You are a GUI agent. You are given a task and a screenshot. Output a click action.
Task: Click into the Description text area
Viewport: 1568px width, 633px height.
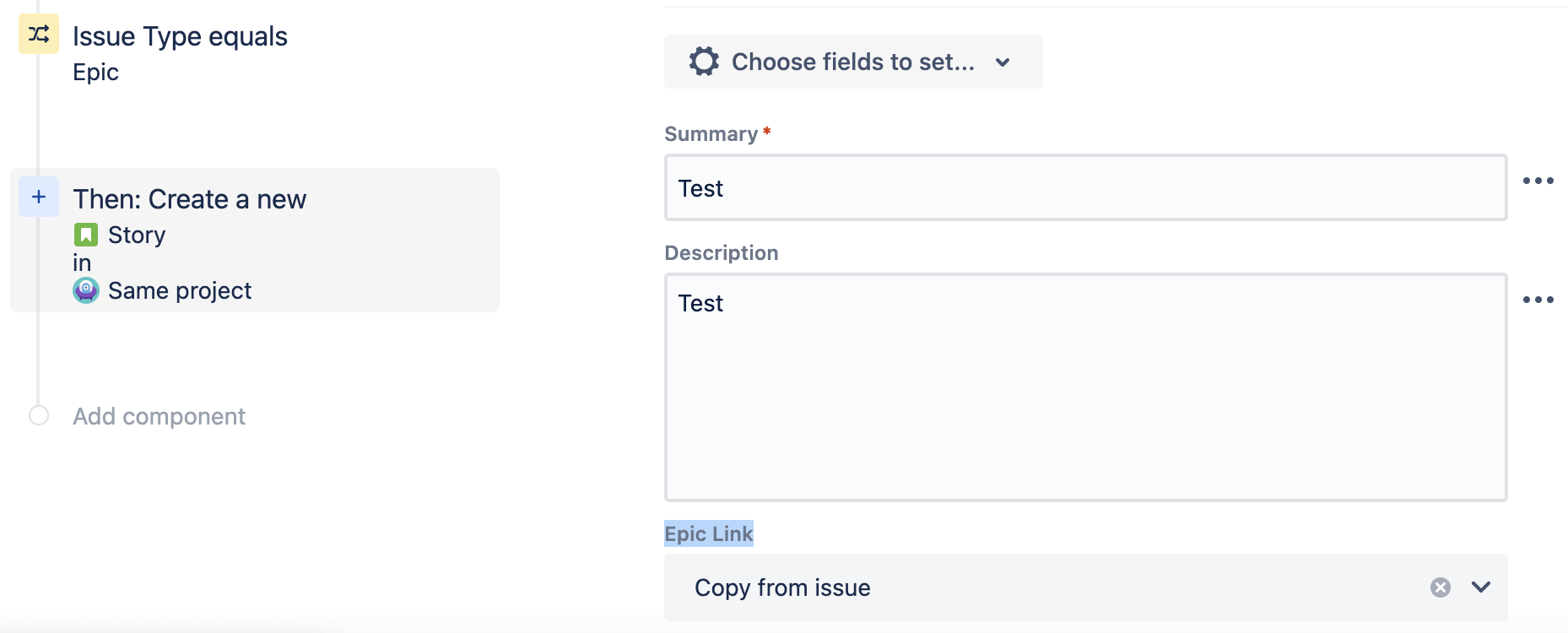tap(1085, 387)
